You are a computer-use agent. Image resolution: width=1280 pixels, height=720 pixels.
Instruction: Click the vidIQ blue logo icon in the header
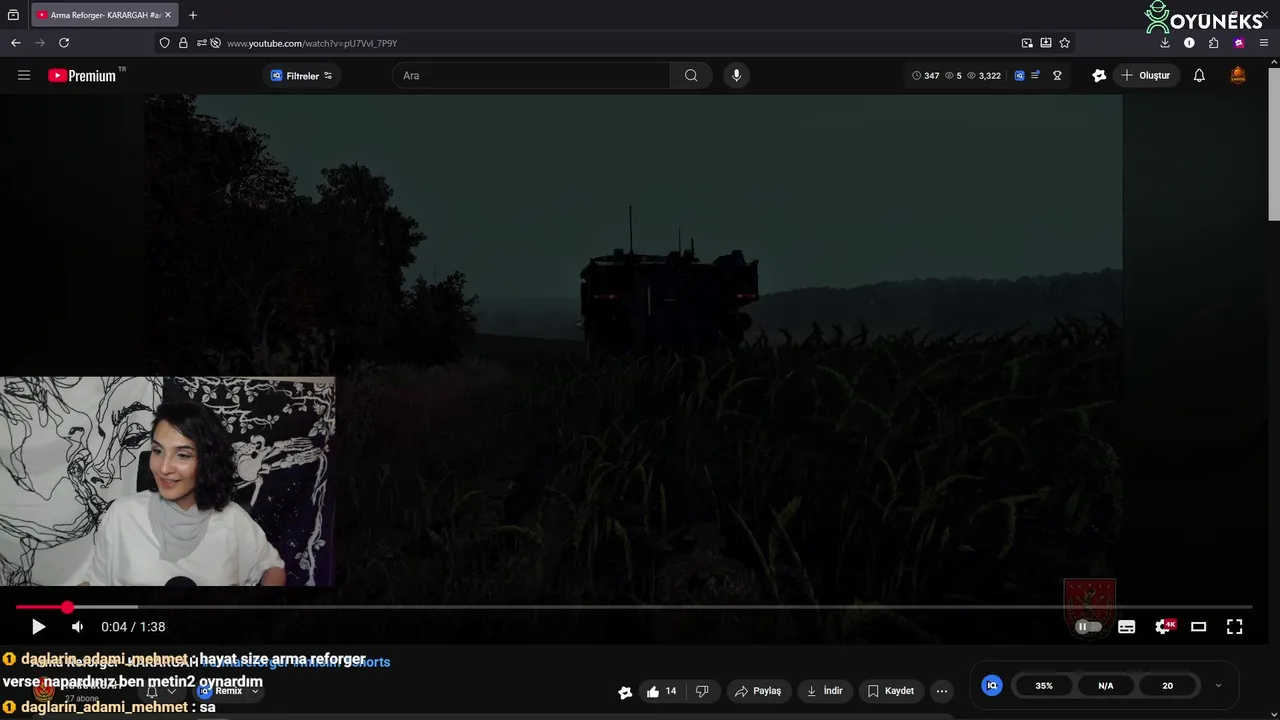tap(1019, 76)
